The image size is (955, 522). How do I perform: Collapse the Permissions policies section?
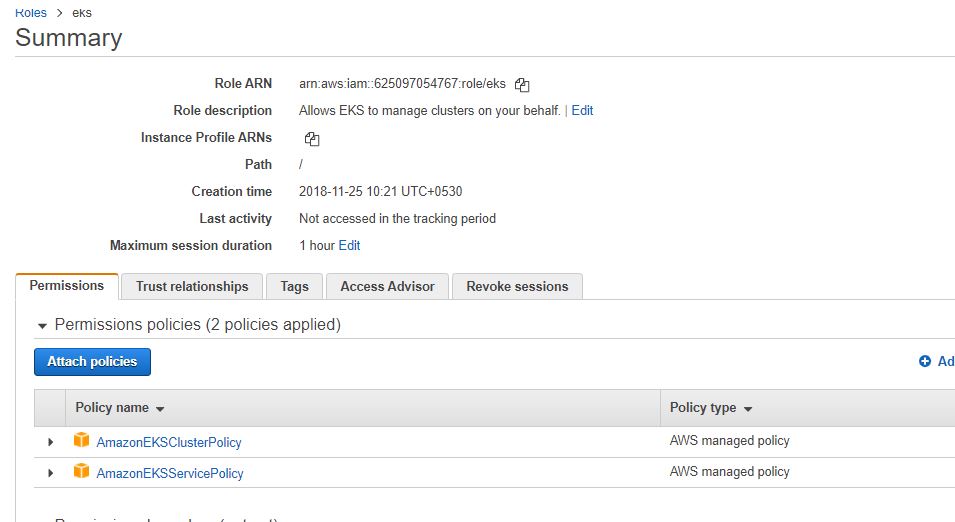click(x=42, y=326)
